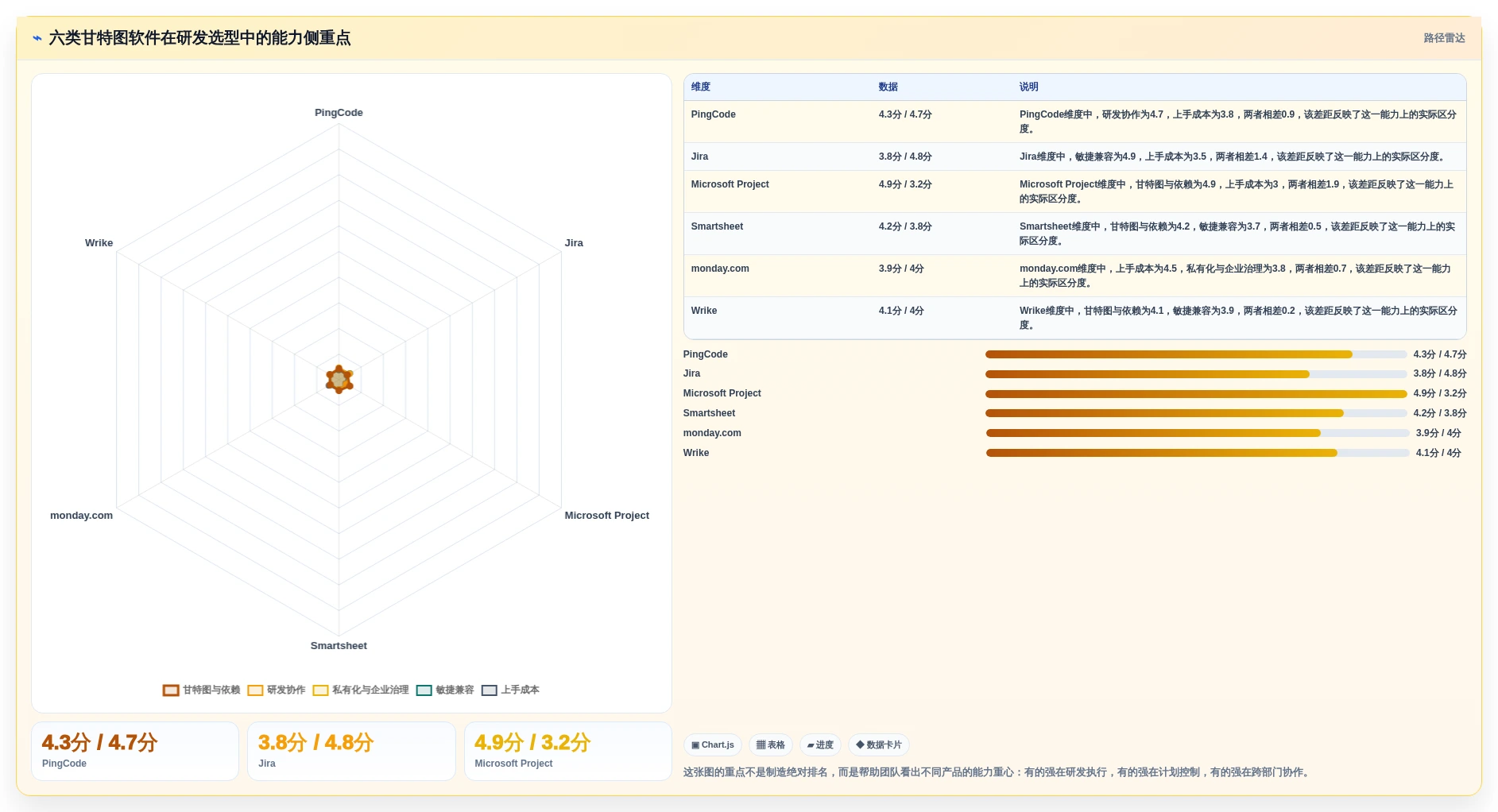Click the Wrike progress bar

[x=1198, y=453]
